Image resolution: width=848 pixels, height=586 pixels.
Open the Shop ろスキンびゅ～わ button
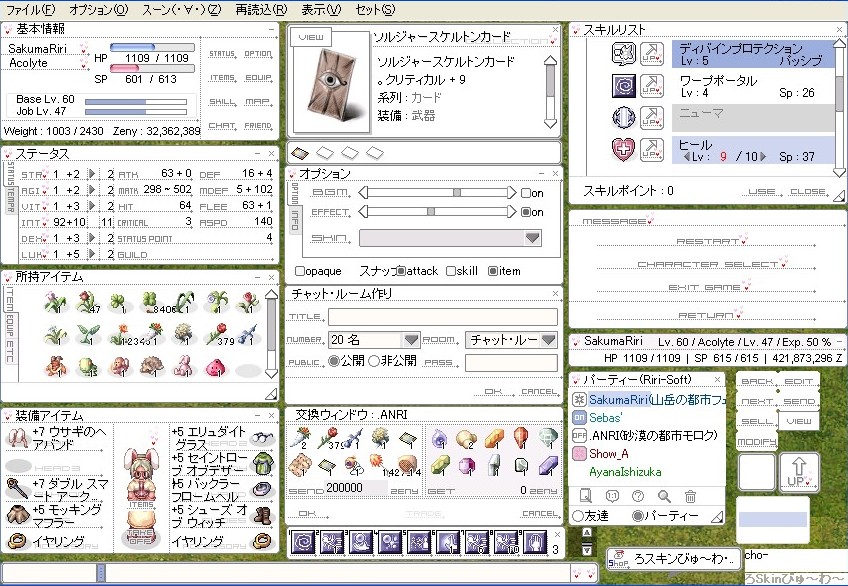[673, 559]
